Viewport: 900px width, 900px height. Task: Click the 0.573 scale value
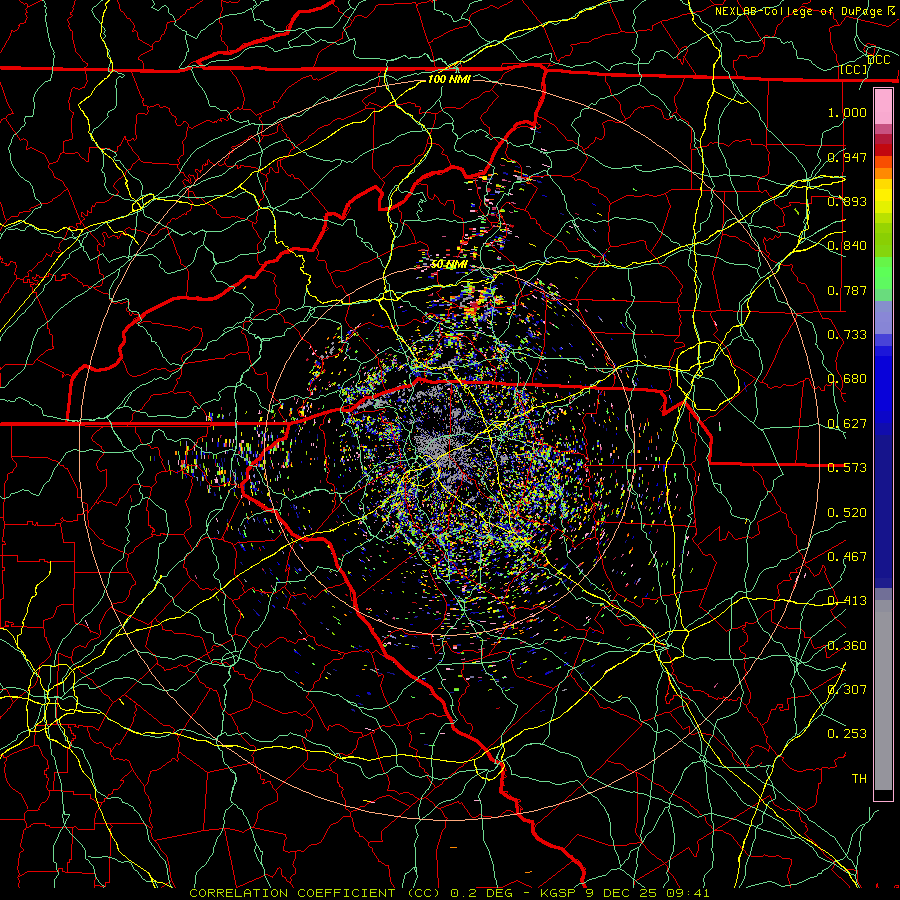847,468
